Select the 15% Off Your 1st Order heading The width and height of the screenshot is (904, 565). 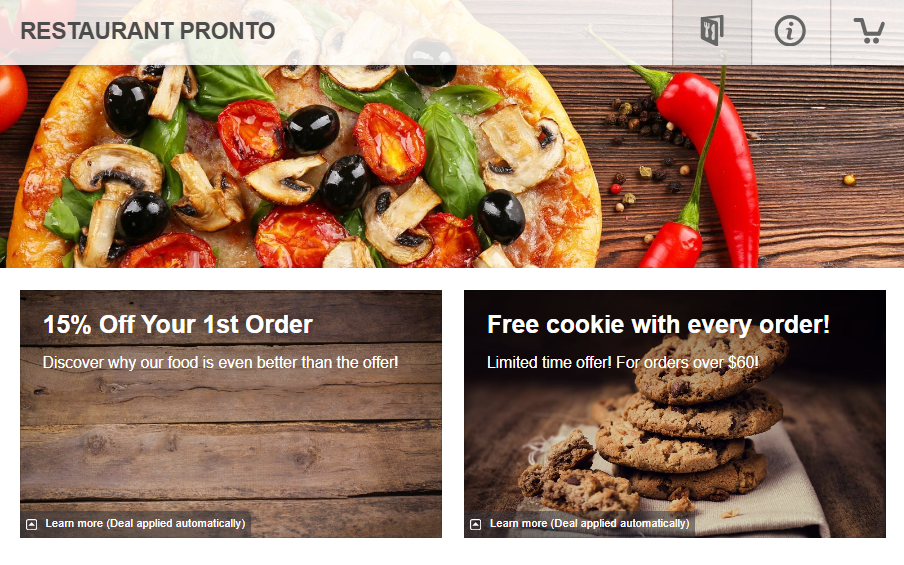pos(178,325)
